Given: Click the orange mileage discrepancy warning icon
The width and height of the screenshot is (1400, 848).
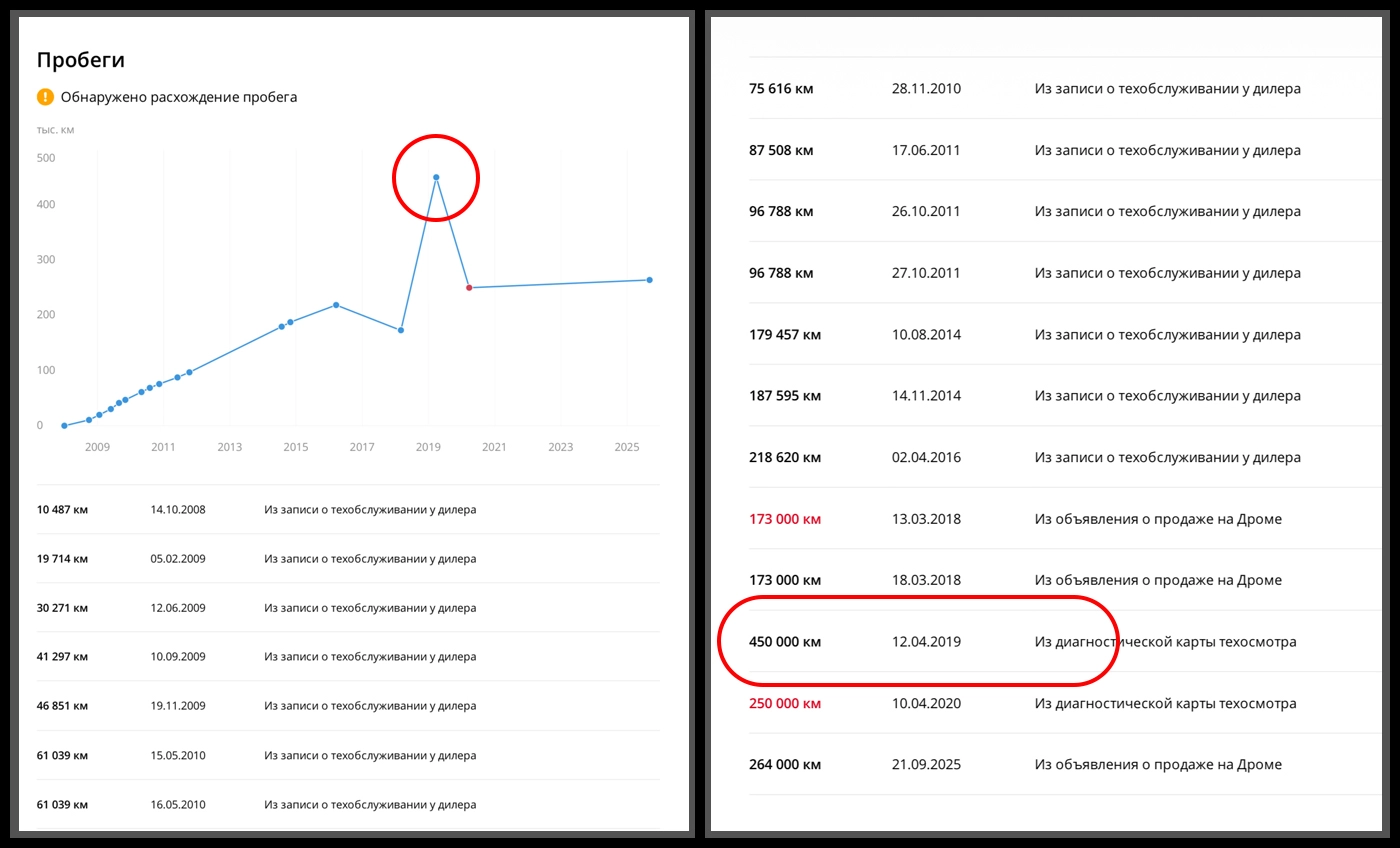Looking at the screenshot, I should (45, 97).
